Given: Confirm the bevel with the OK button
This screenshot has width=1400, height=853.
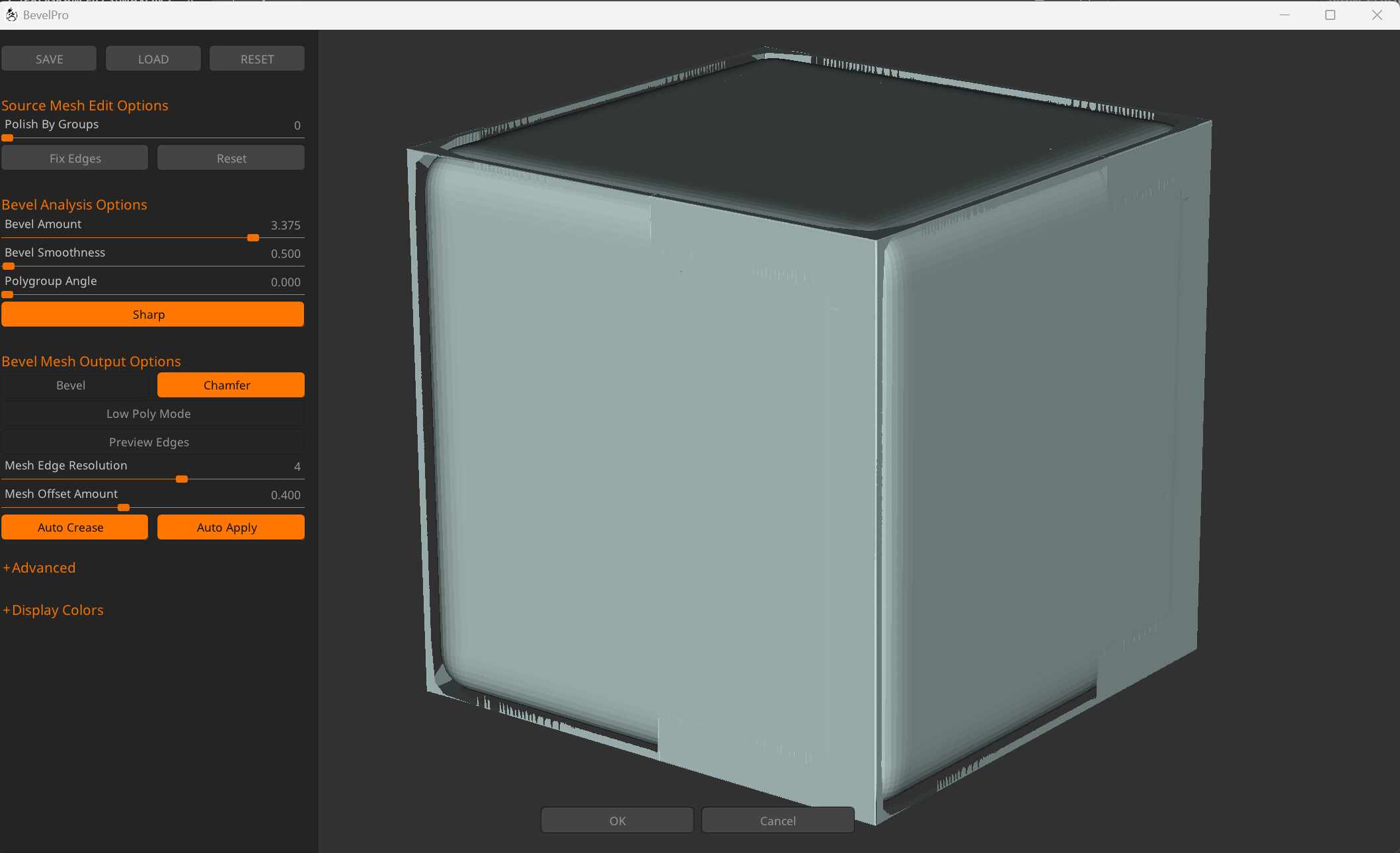Looking at the screenshot, I should point(617,820).
